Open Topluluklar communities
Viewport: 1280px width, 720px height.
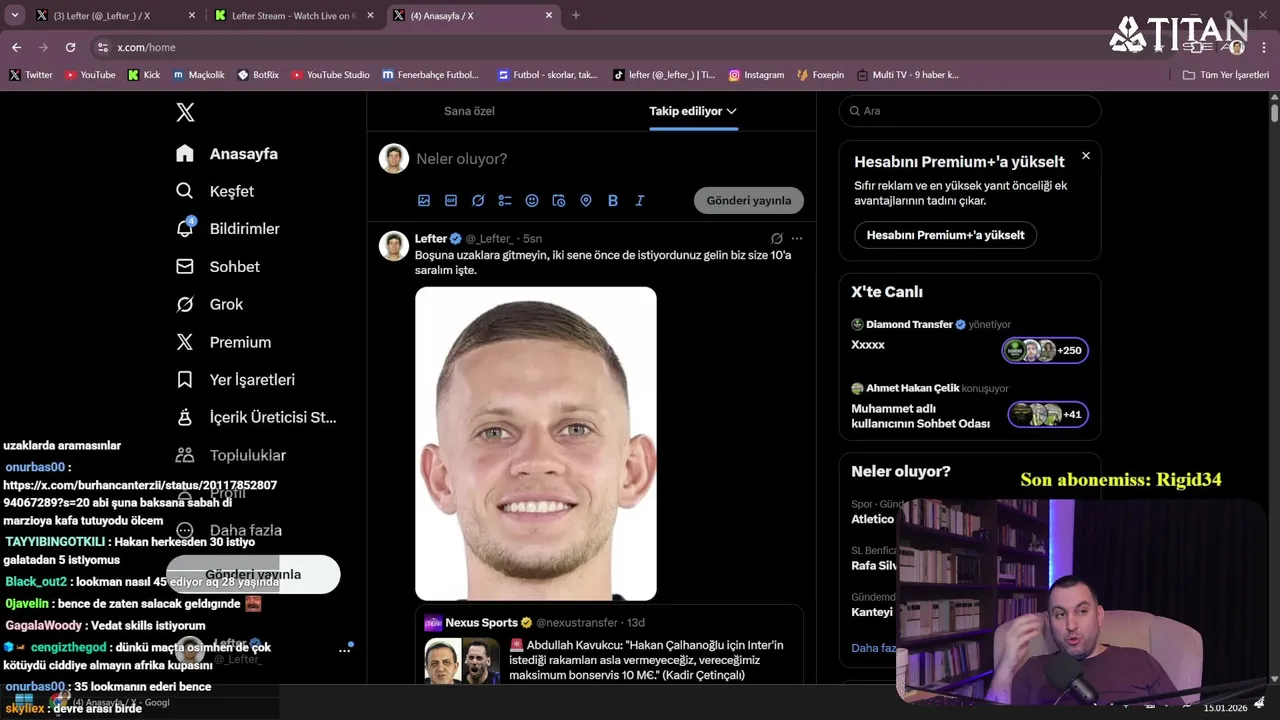click(x=231, y=455)
